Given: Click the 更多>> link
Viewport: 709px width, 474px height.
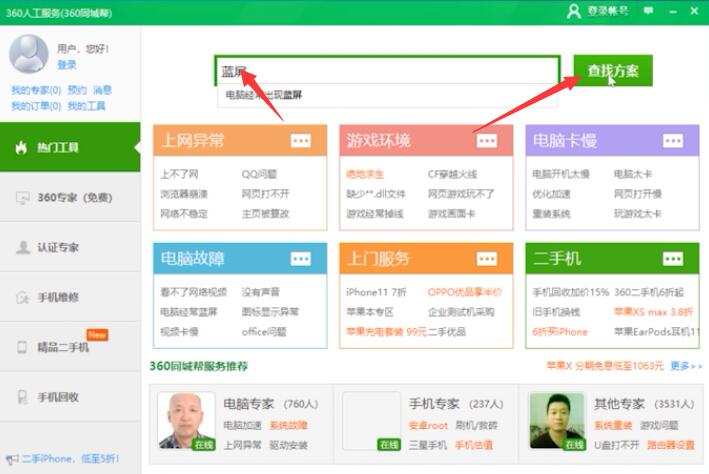Looking at the screenshot, I should [x=686, y=365].
